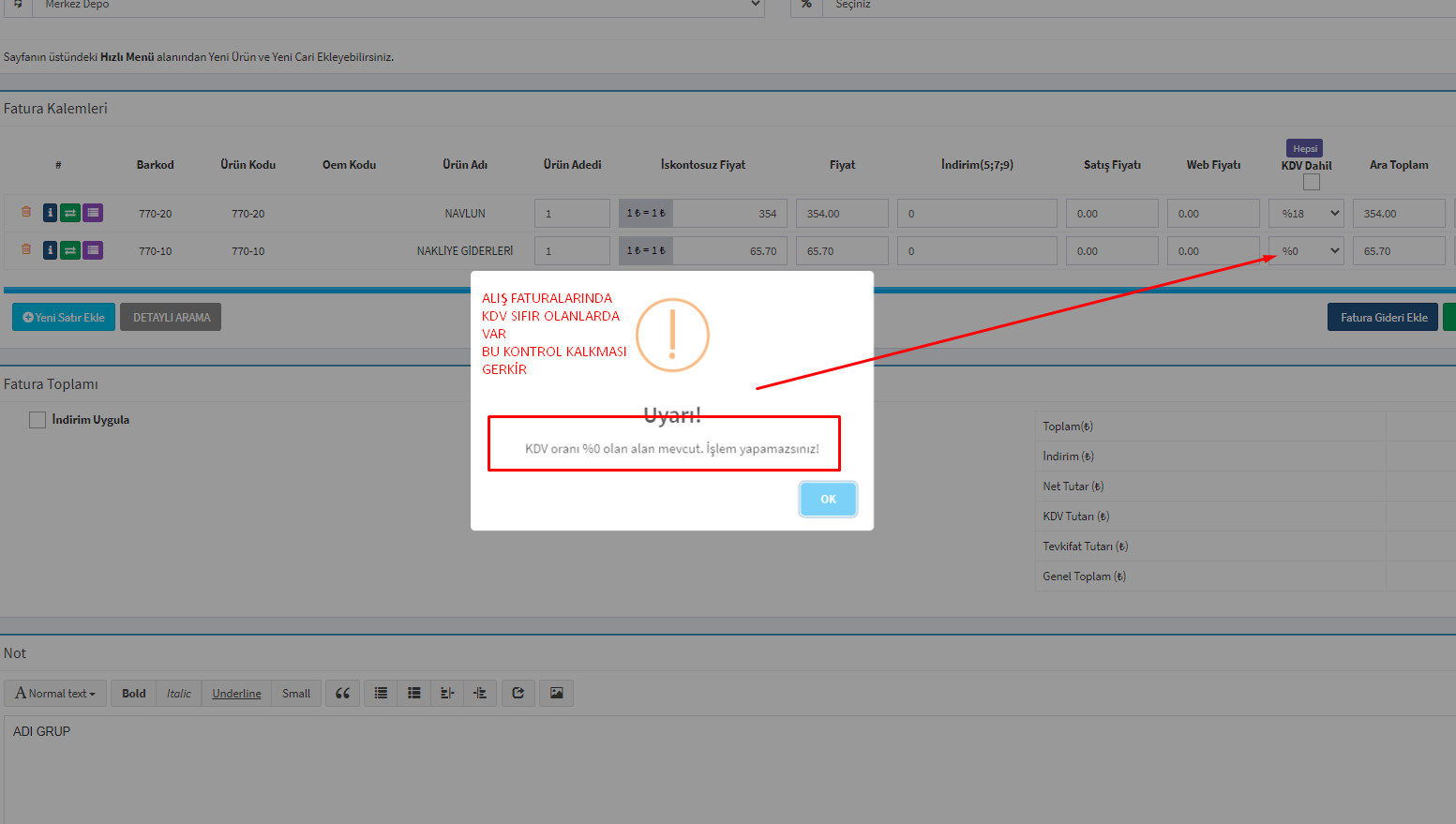This screenshot has width=1456, height=824.
Task: Insert blockquote in the note editor
Action: 342,694
